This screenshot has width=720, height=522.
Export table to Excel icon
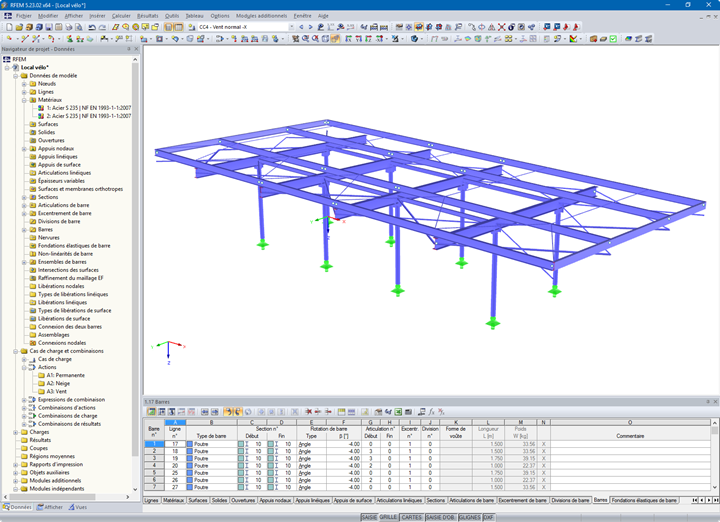pos(398,412)
